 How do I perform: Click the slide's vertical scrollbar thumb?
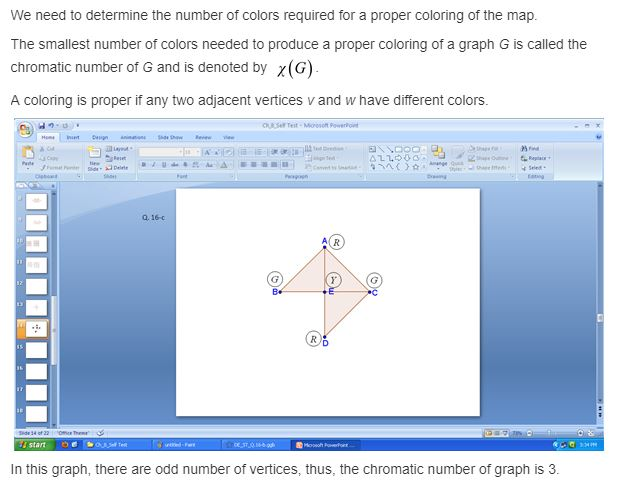[600, 318]
